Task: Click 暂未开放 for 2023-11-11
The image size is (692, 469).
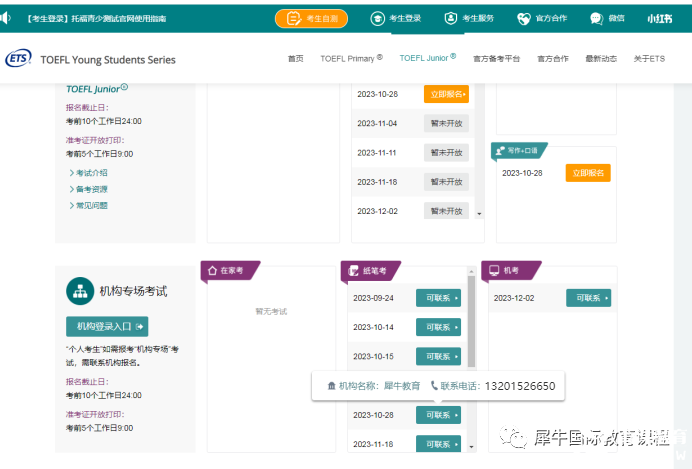Action: [x=446, y=153]
